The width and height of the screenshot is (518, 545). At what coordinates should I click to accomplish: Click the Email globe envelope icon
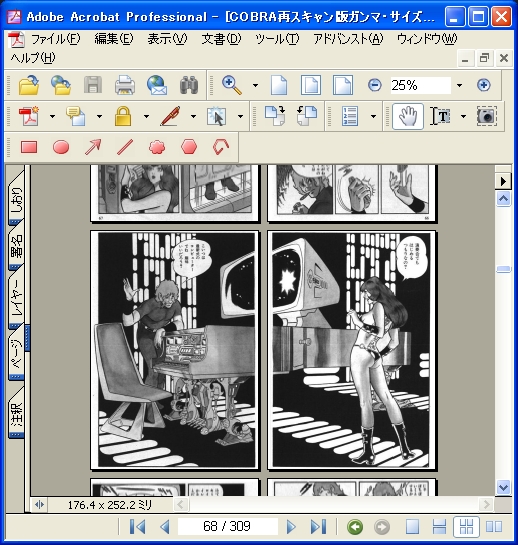[157, 85]
